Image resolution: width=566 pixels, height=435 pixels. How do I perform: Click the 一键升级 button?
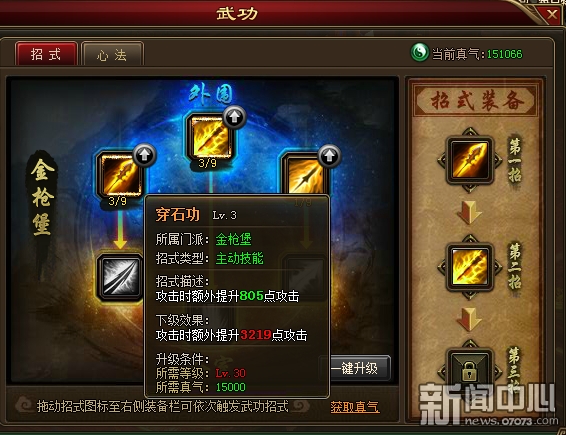[x=355, y=368]
